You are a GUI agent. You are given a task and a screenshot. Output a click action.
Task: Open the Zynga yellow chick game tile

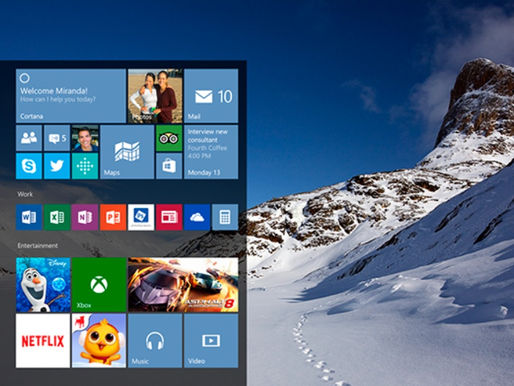(x=99, y=341)
